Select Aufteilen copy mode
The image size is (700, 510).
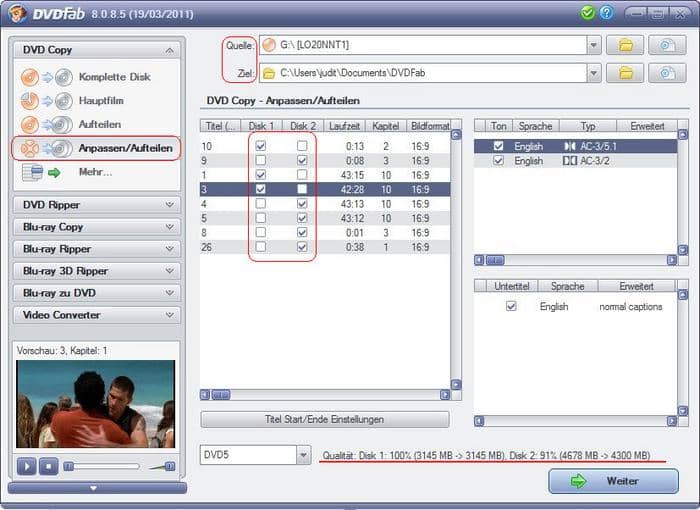100,124
